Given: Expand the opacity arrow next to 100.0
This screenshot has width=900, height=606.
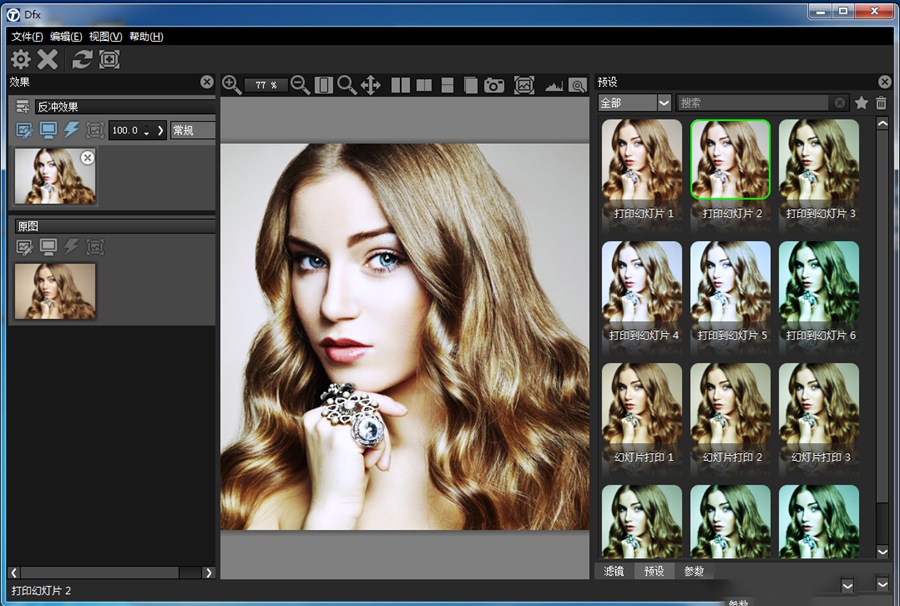Looking at the screenshot, I should coord(159,130).
